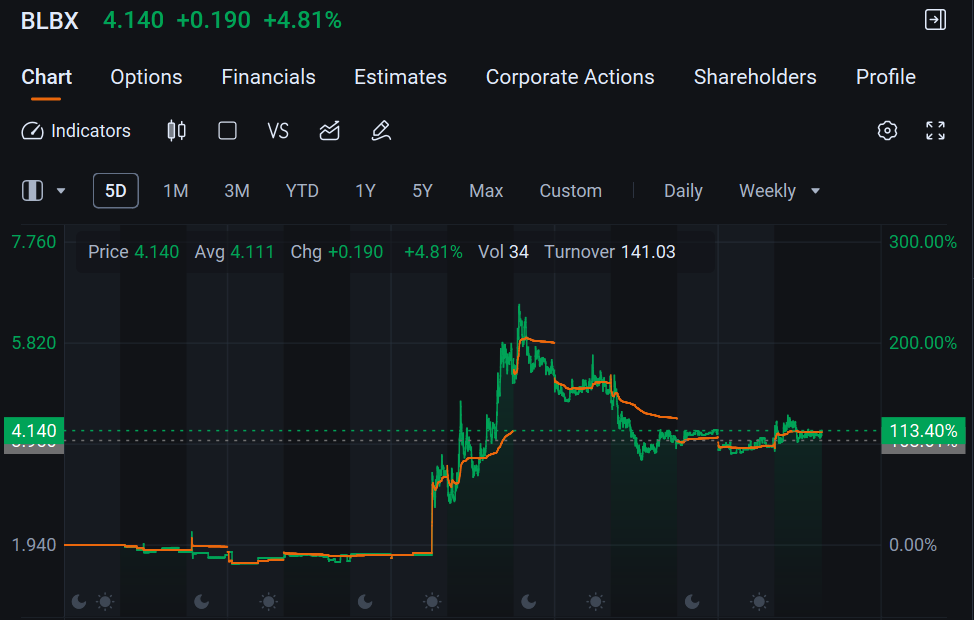Click the 7.760 price axis label

coord(34,242)
